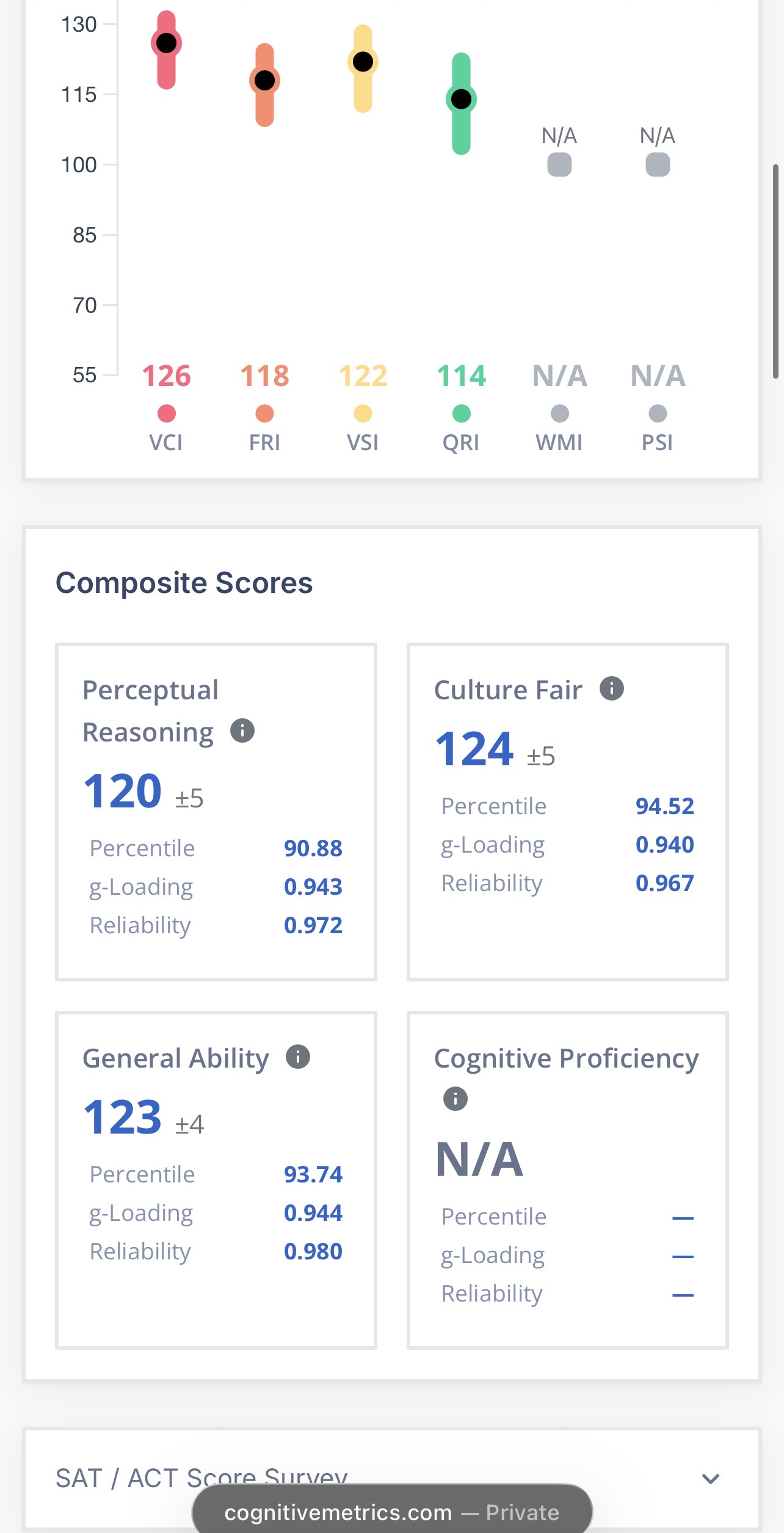
Task: Open the General Ability score card
Action: click(216, 1180)
